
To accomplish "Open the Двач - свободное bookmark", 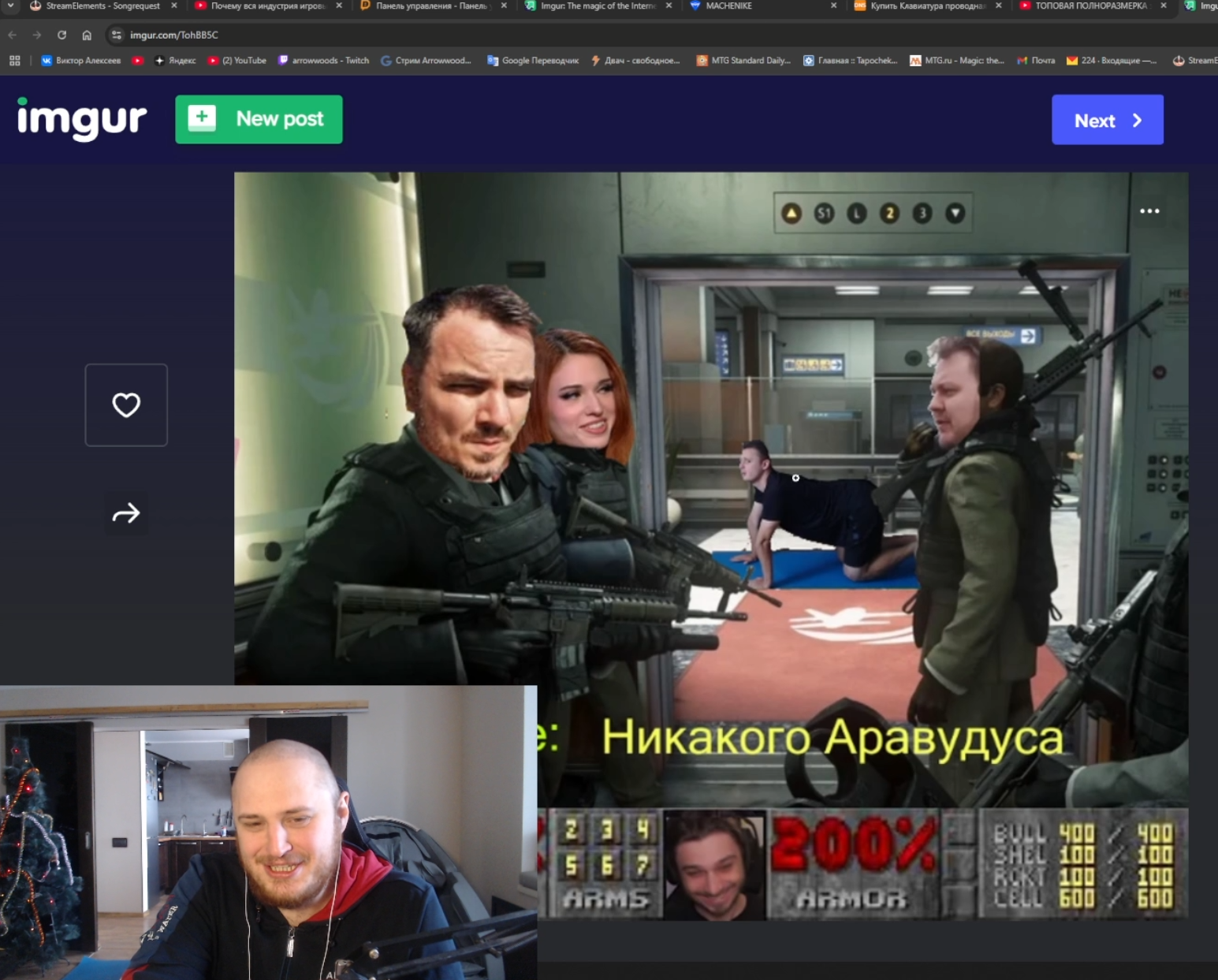I will click(x=635, y=61).
